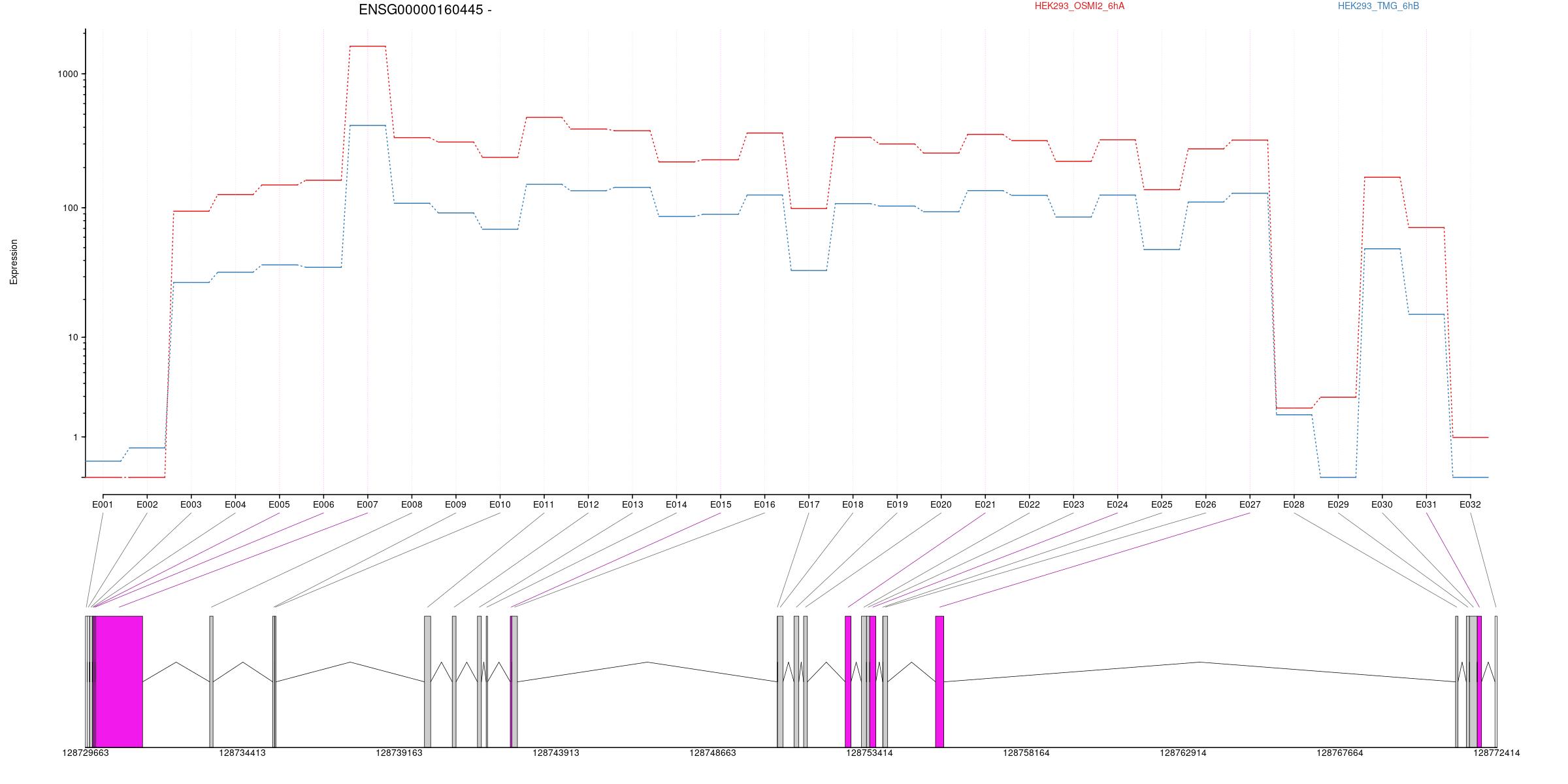
Task: Click exon label E011
Action: click(x=544, y=504)
